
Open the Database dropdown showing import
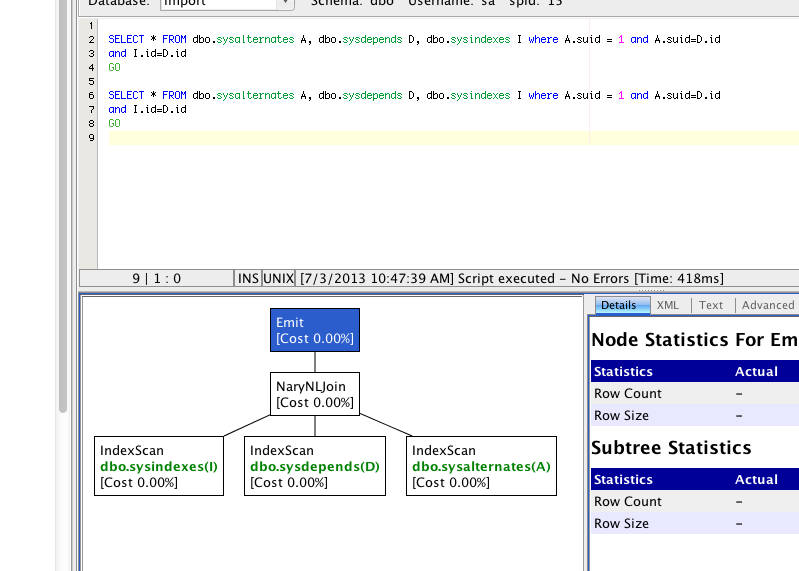tap(227, 3)
